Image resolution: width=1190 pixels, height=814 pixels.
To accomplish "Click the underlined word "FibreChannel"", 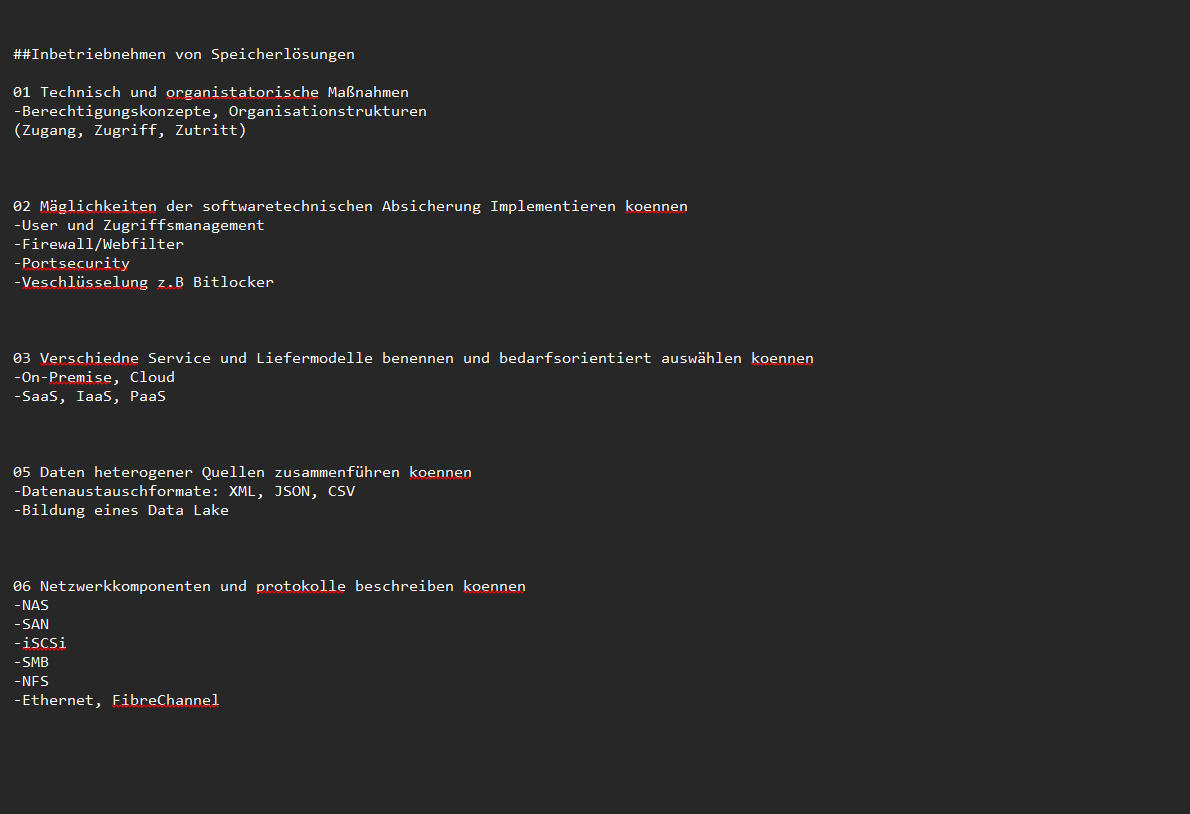I will tap(165, 700).
